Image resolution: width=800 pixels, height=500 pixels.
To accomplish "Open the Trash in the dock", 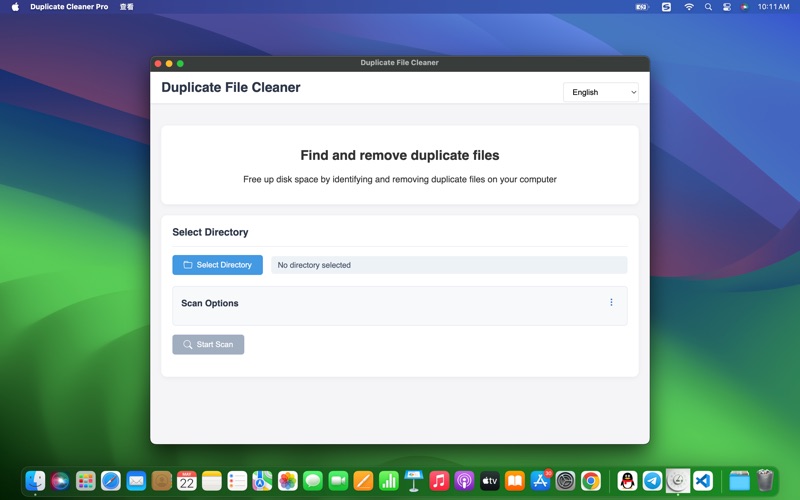I will [765, 481].
